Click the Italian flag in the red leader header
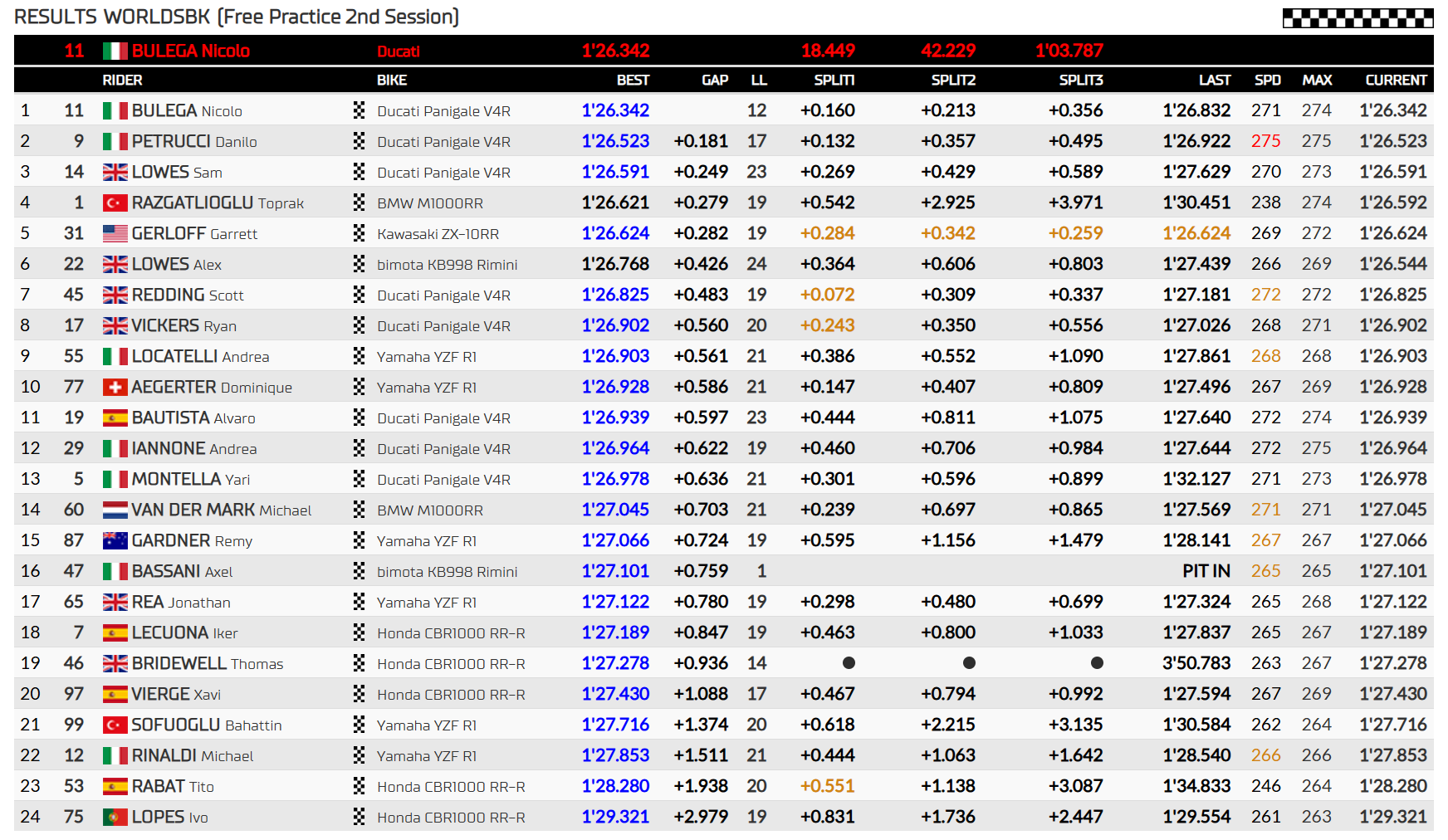Image resolution: width=1448 pixels, height=840 pixels. click(115, 51)
